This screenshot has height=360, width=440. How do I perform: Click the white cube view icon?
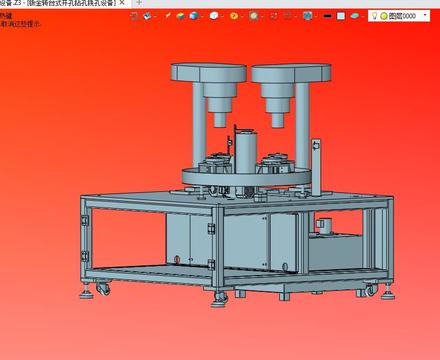click(x=214, y=16)
